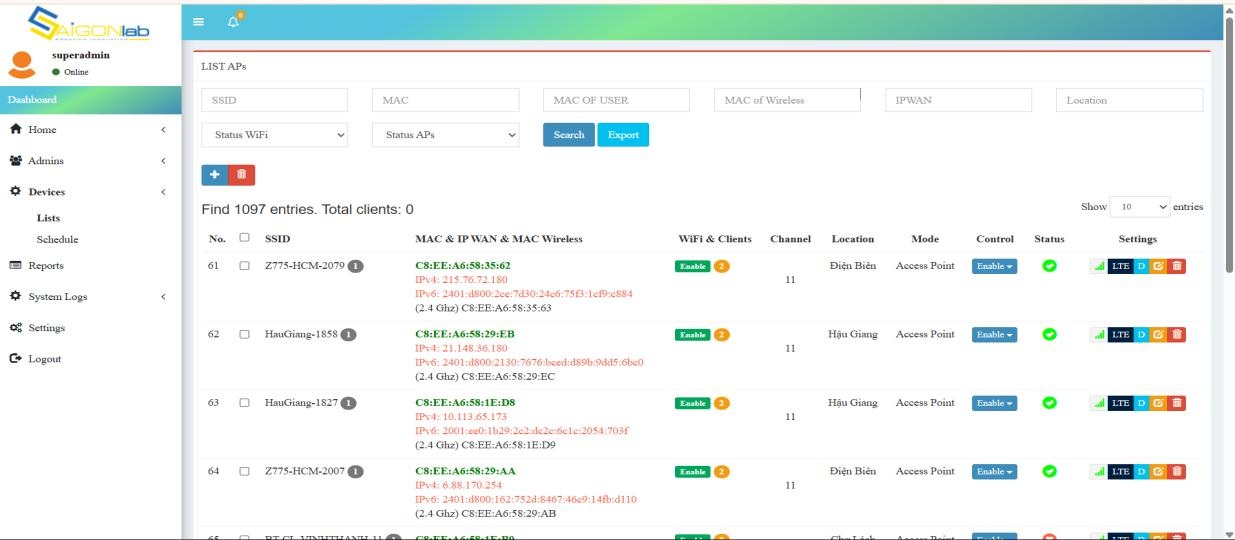
Task: Delete the Z775-HCM-2007 access point
Action: coord(1176,471)
